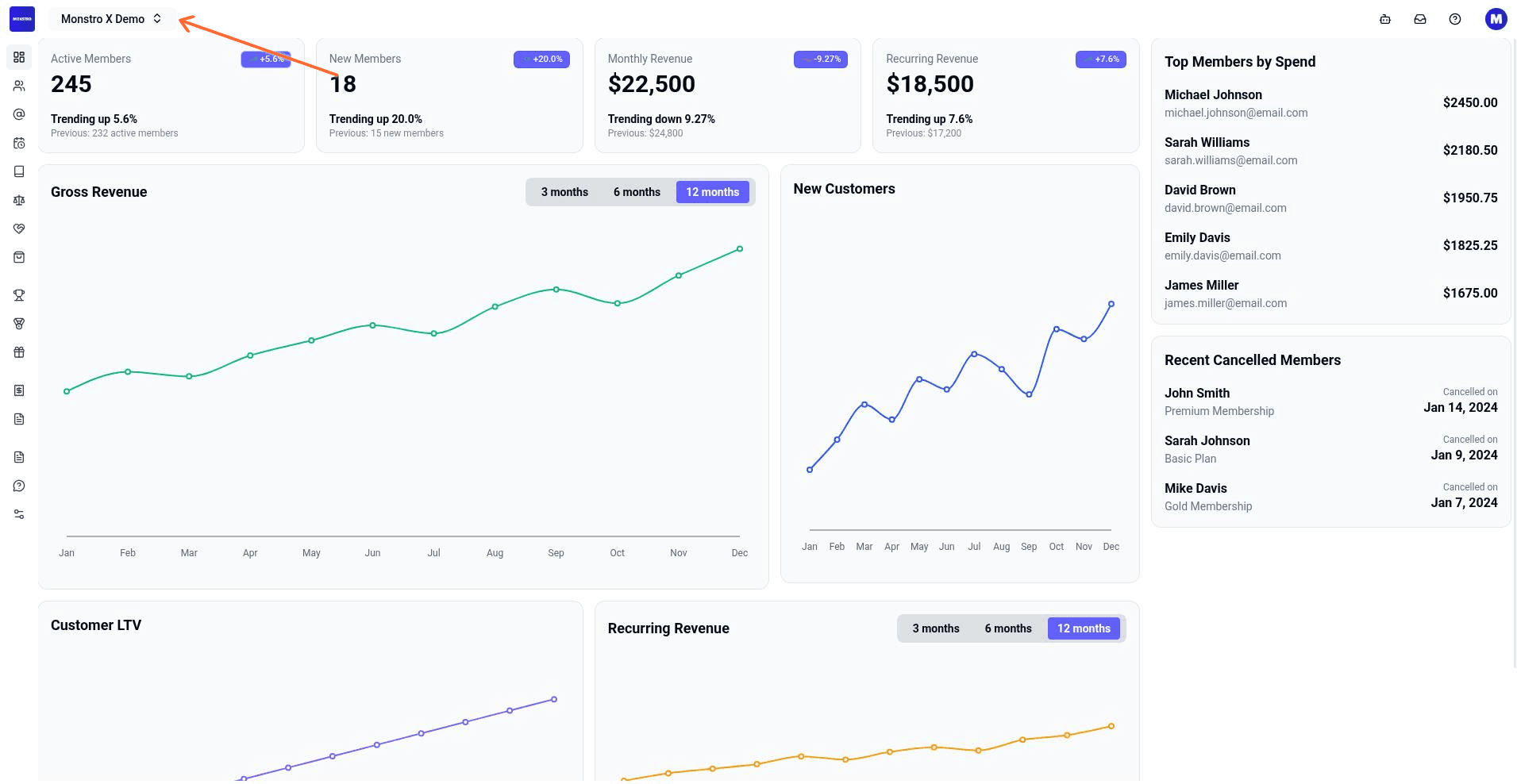Expand the Monstro X Demo workspace switcher
This screenshot has height=784, width=1517.
[111, 19]
